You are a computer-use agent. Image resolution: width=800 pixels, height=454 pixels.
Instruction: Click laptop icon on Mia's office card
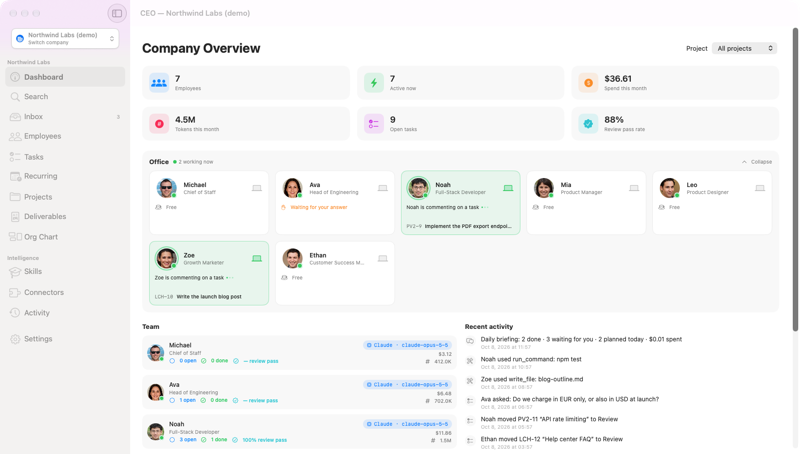(634, 188)
